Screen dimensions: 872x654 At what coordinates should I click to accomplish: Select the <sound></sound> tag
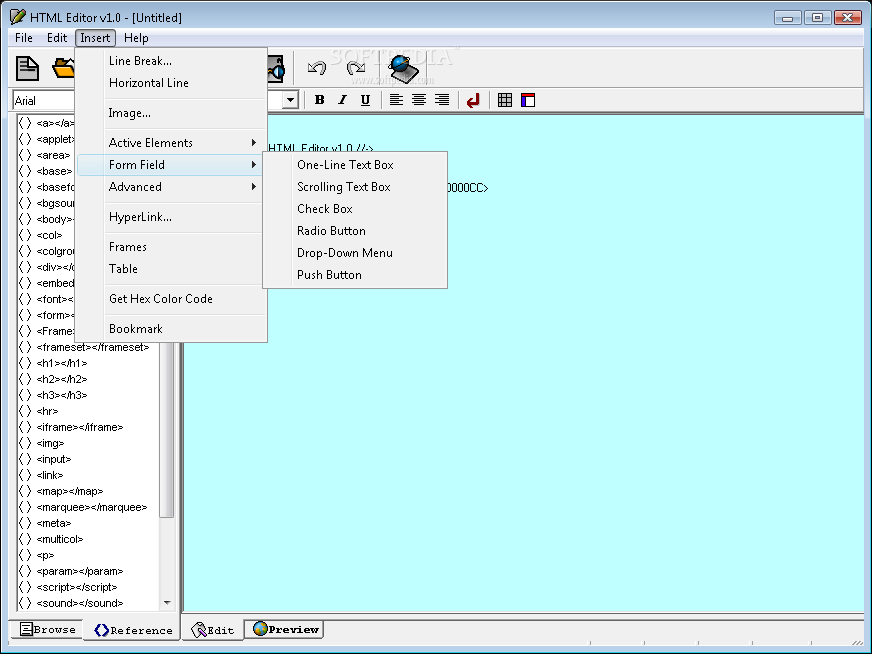80,603
